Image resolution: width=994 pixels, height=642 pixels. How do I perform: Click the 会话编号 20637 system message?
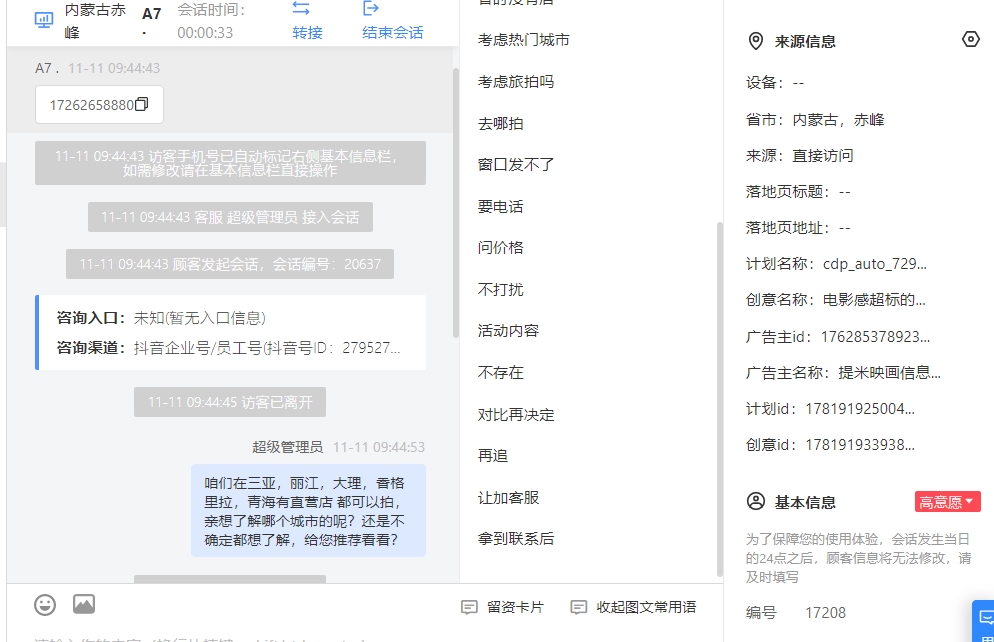pyautogui.click(x=230, y=264)
